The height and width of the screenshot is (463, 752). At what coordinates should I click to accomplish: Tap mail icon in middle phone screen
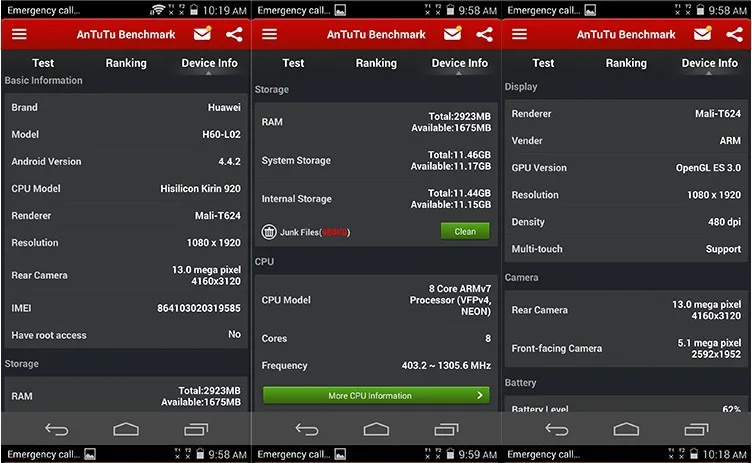point(453,34)
